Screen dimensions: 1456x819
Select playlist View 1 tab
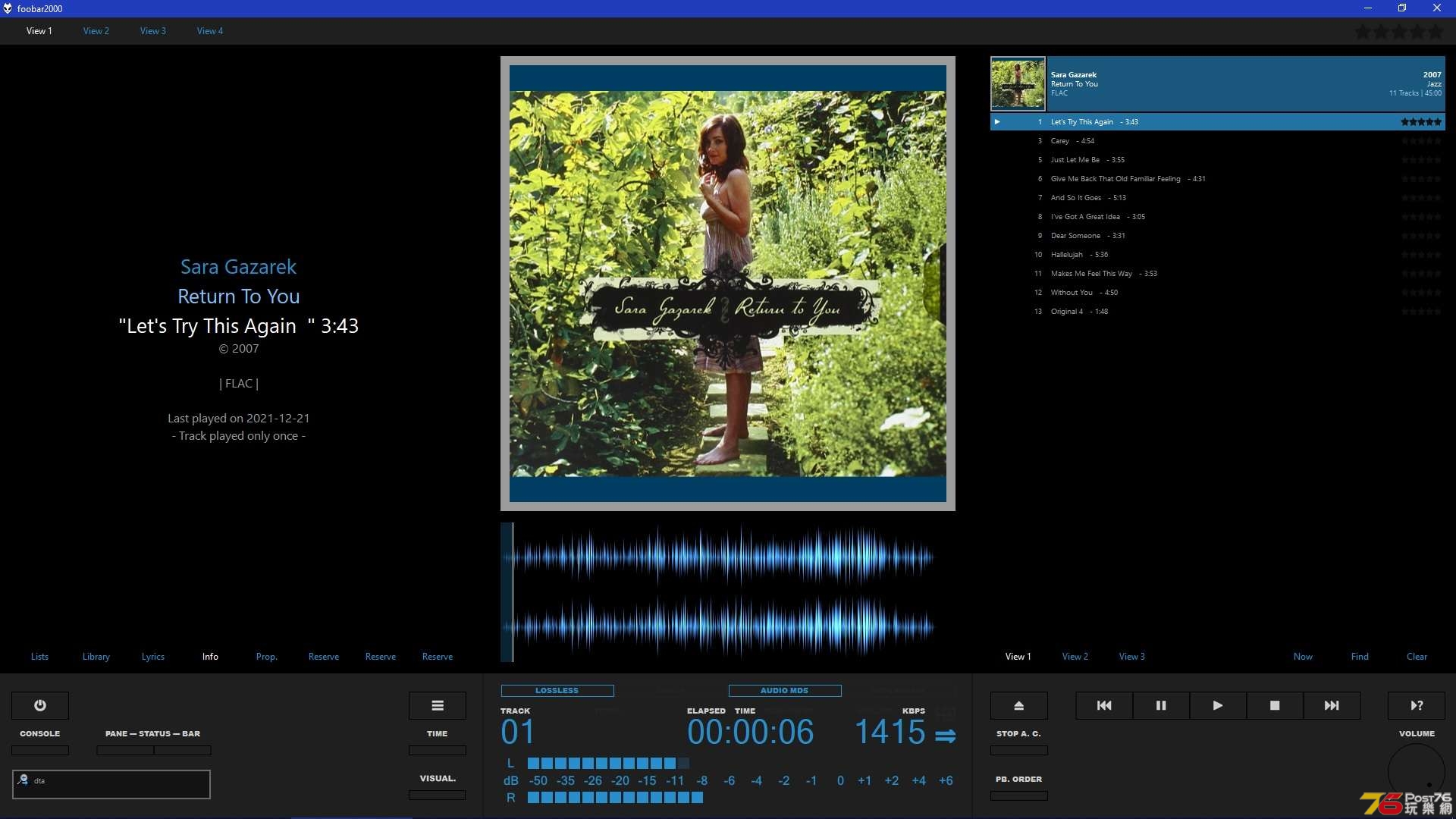1018,657
